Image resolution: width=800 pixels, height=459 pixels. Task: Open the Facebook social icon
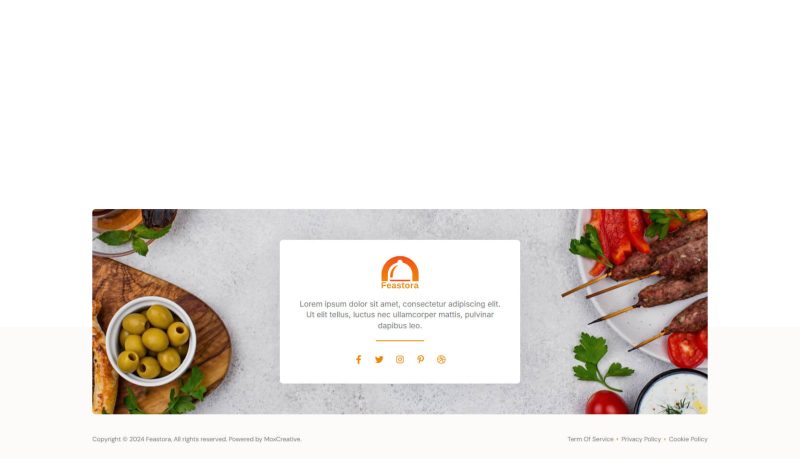coord(359,360)
